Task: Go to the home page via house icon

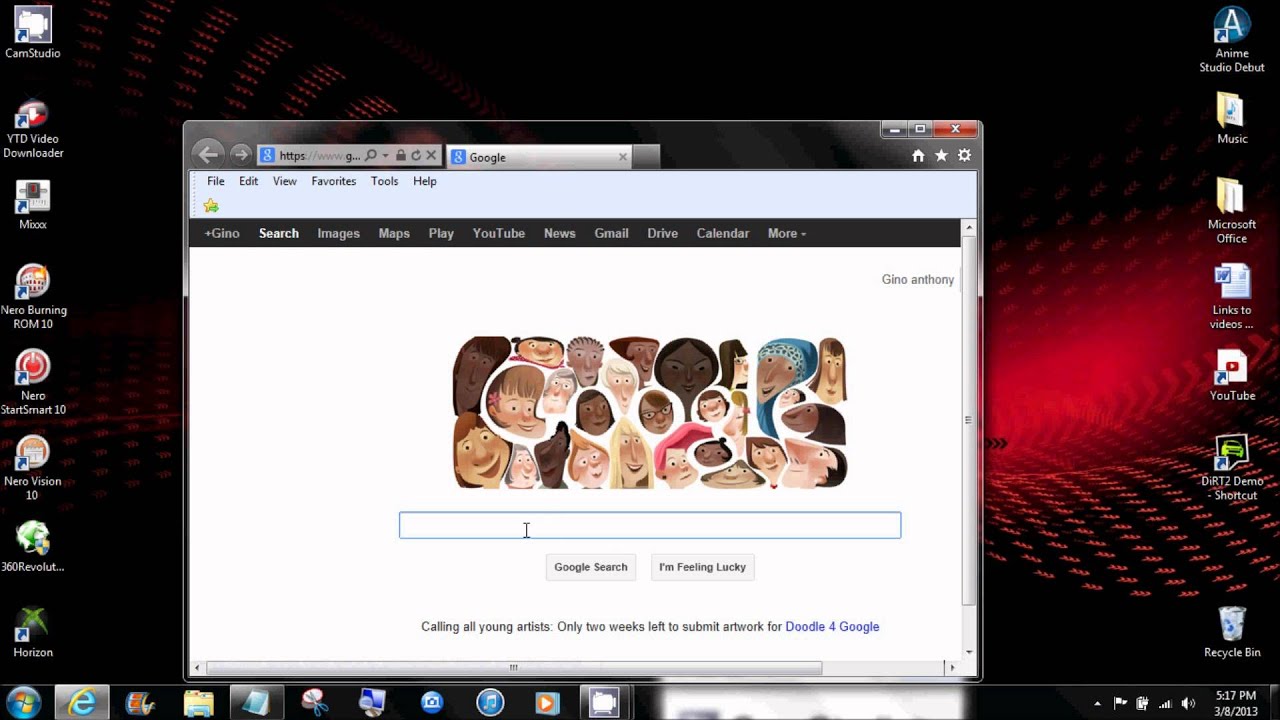Action: pyautogui.click(x=918, y=155)
